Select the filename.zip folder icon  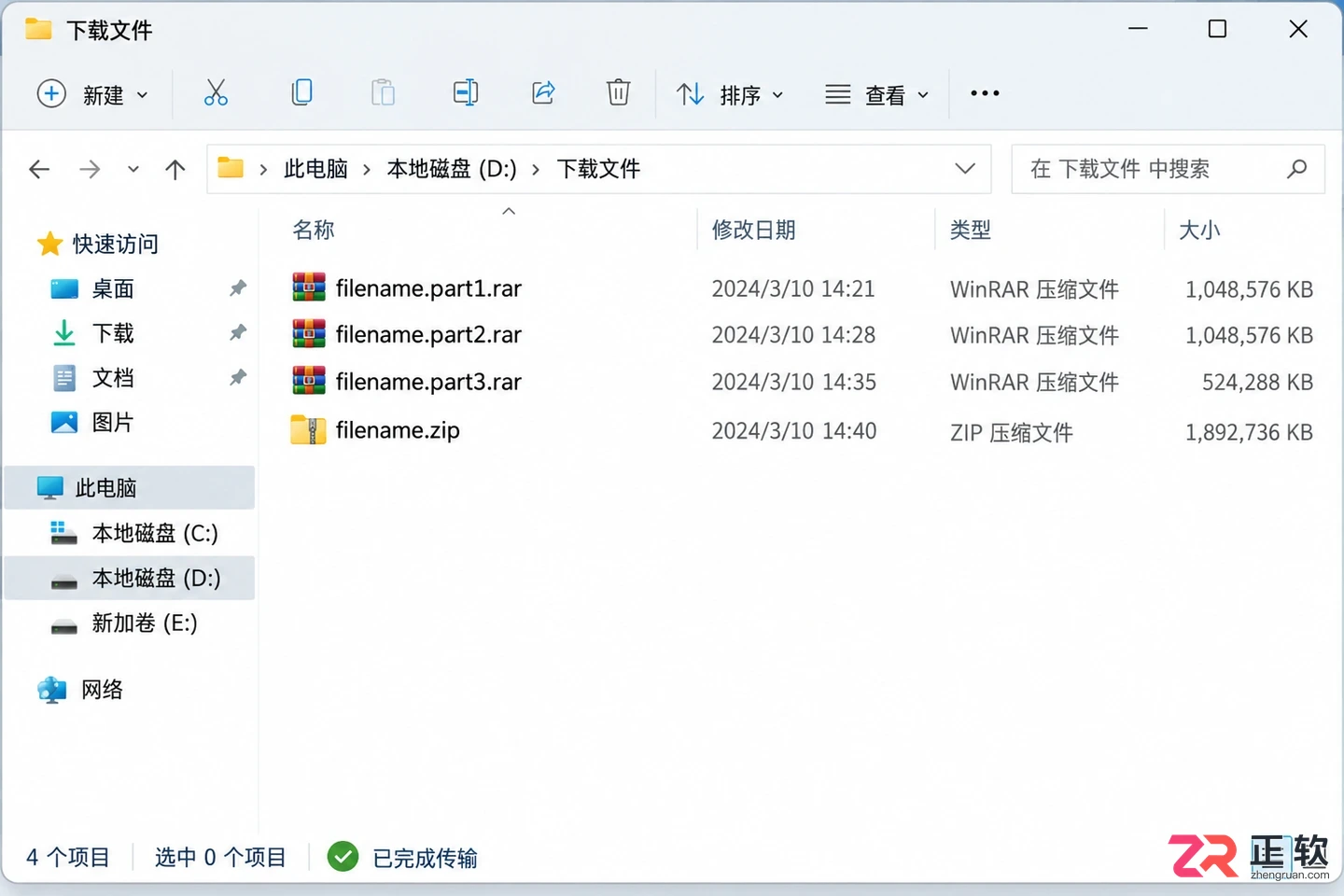(x=308, y=429)
